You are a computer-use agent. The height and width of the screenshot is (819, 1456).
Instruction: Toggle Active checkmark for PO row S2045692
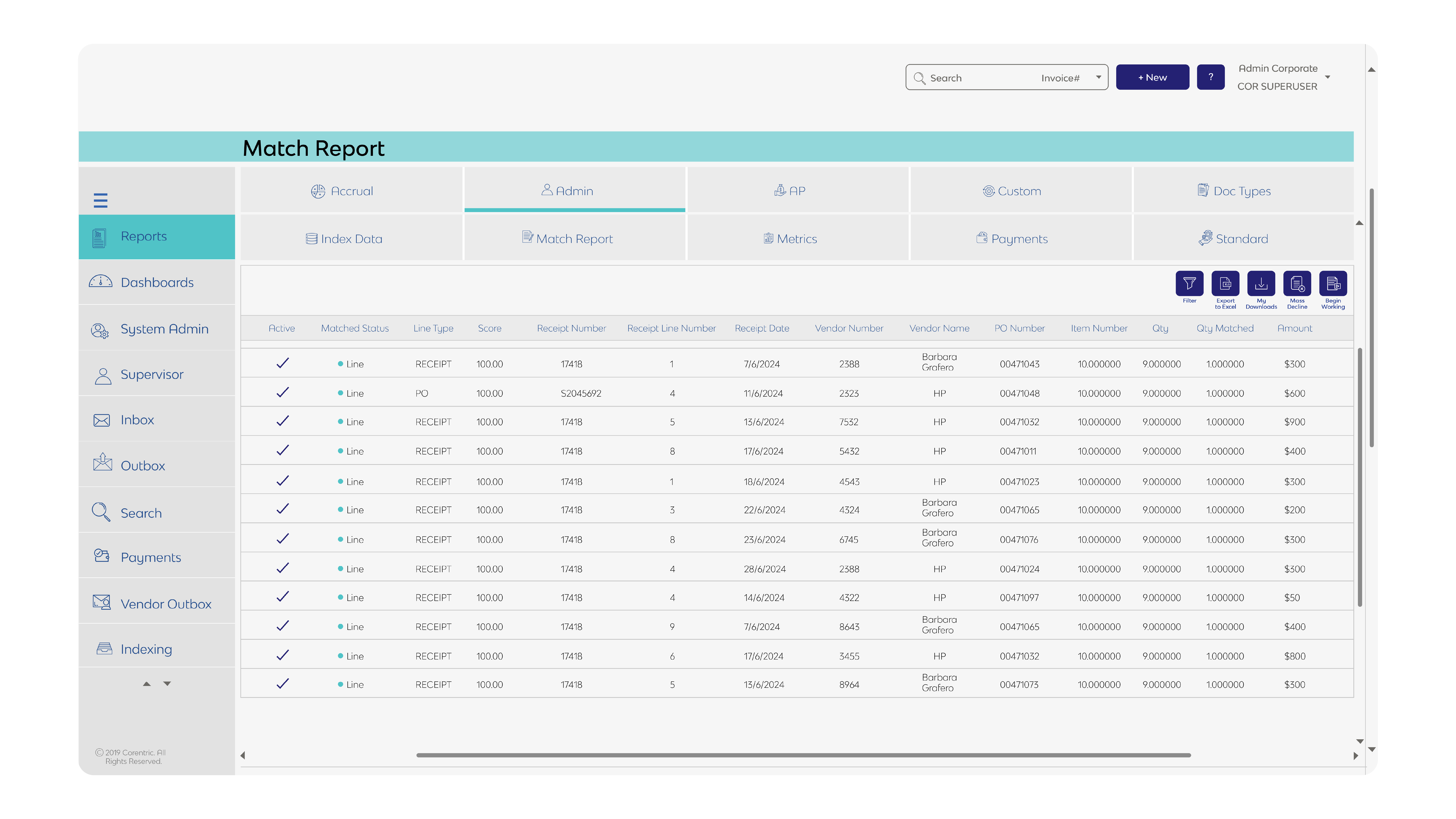(283, 392)
